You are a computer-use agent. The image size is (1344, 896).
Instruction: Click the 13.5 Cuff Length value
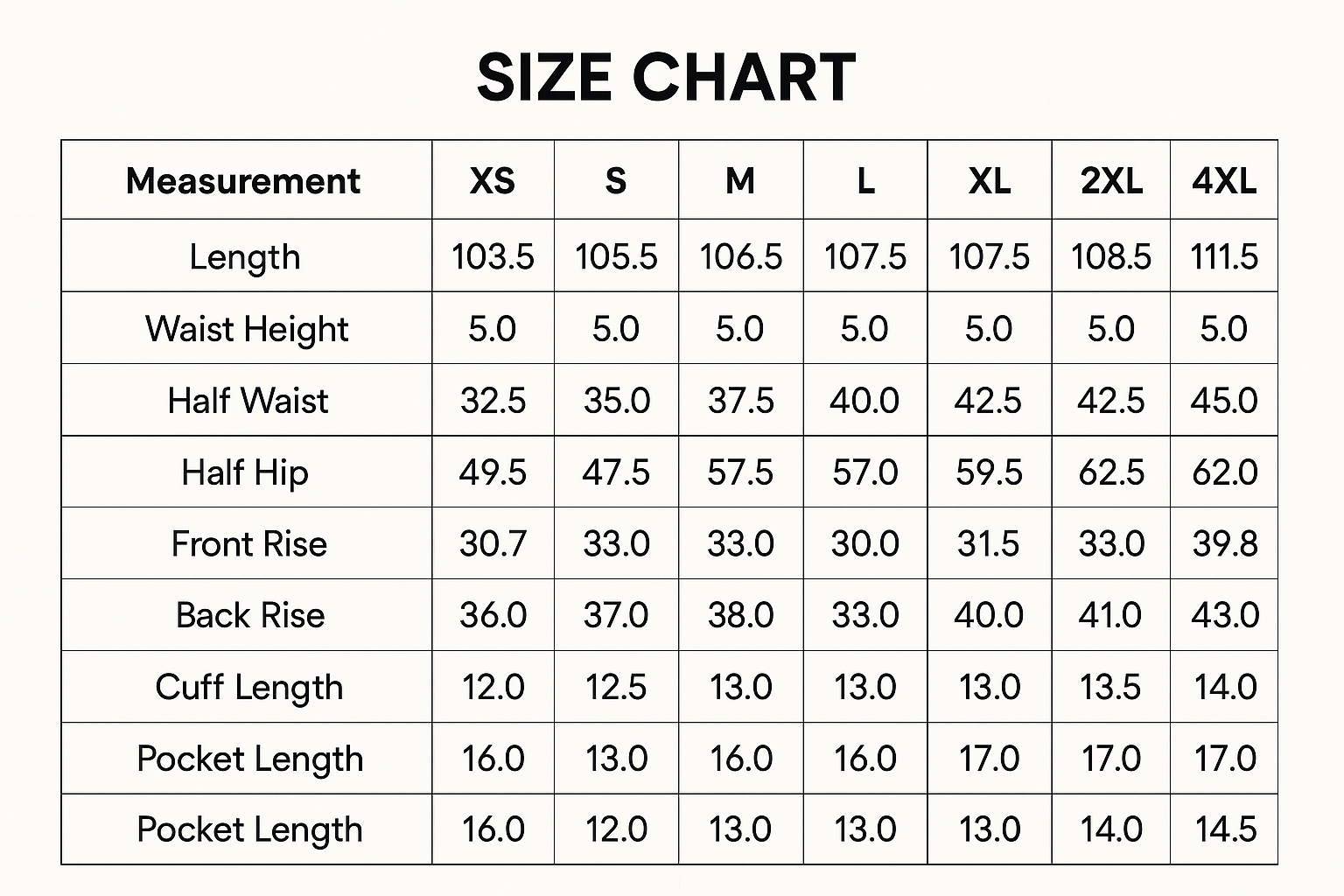1110,688
